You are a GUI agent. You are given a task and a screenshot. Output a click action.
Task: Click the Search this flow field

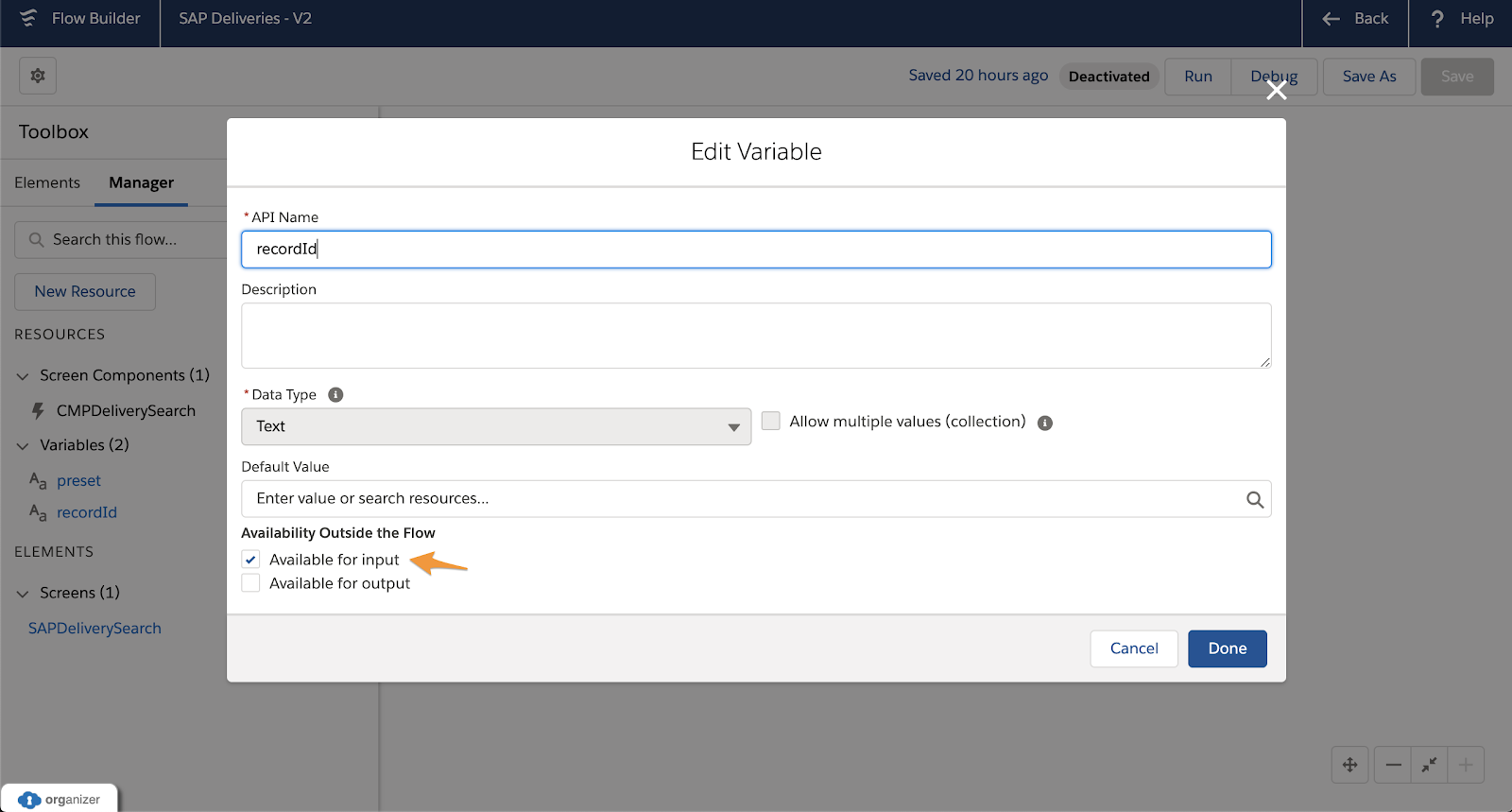tap(121, 240)
